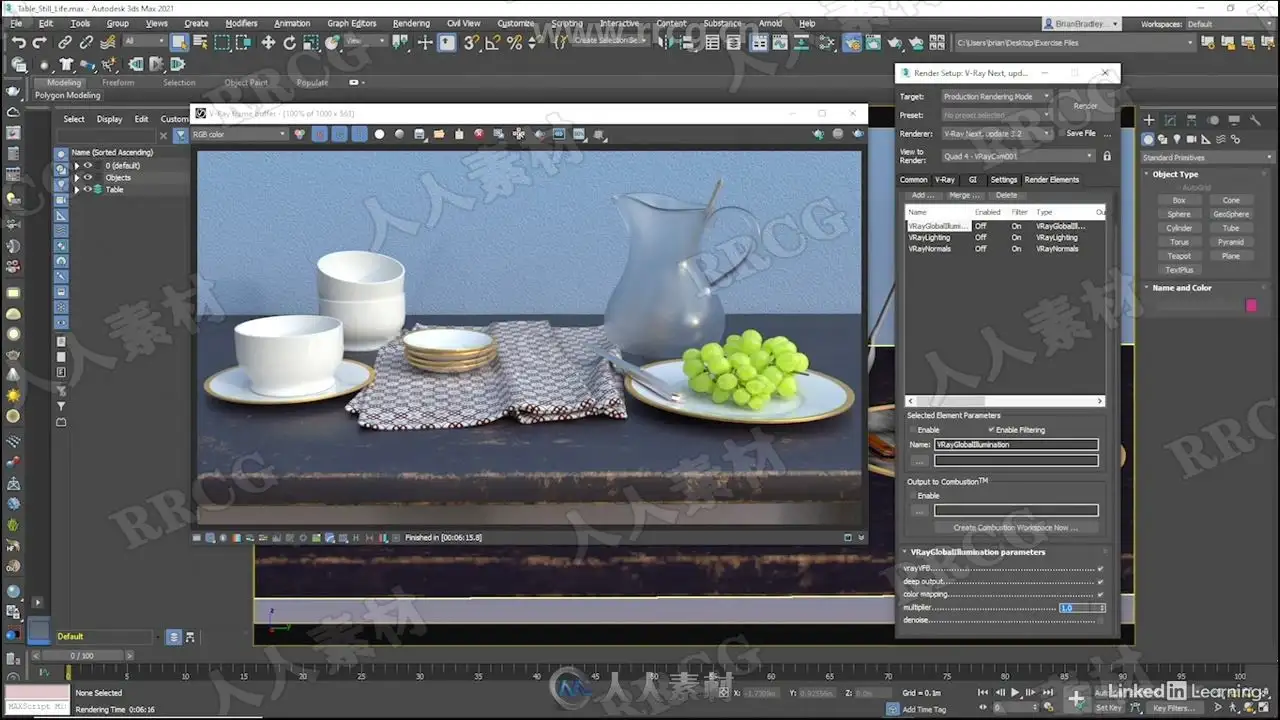Click the Undo arrow in main toolbar
The image size is (1280, 720).
19,42
